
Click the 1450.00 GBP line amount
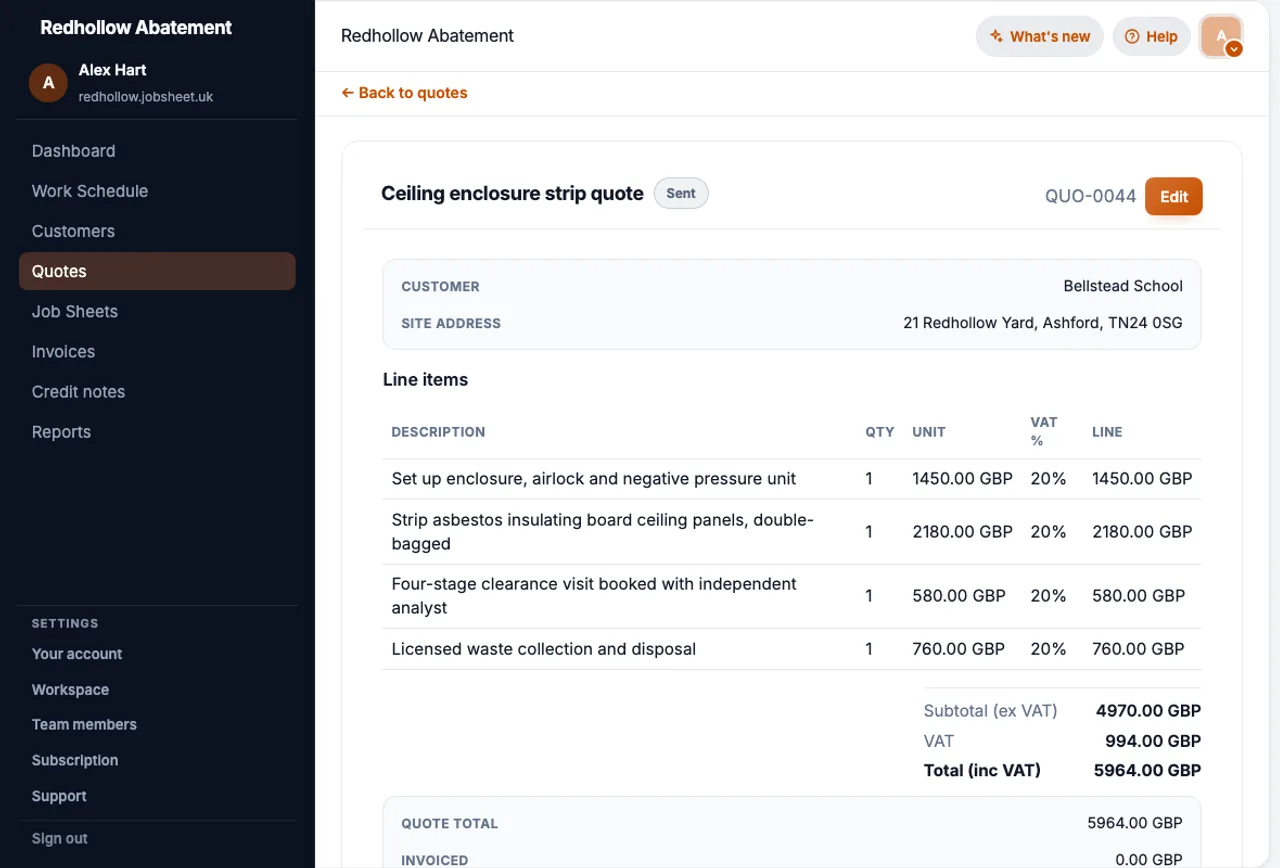click(1142, 479)
